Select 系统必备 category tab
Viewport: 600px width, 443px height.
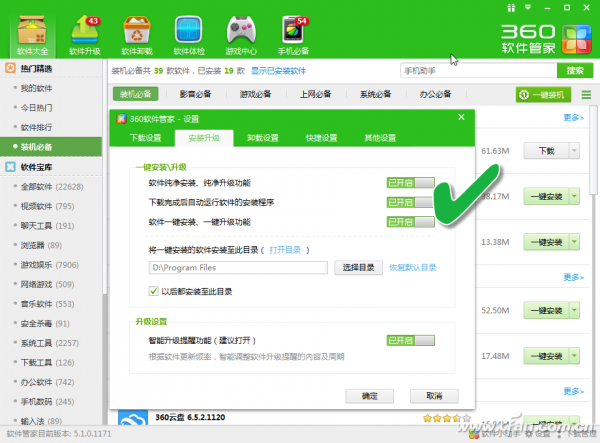pos(375,94)
